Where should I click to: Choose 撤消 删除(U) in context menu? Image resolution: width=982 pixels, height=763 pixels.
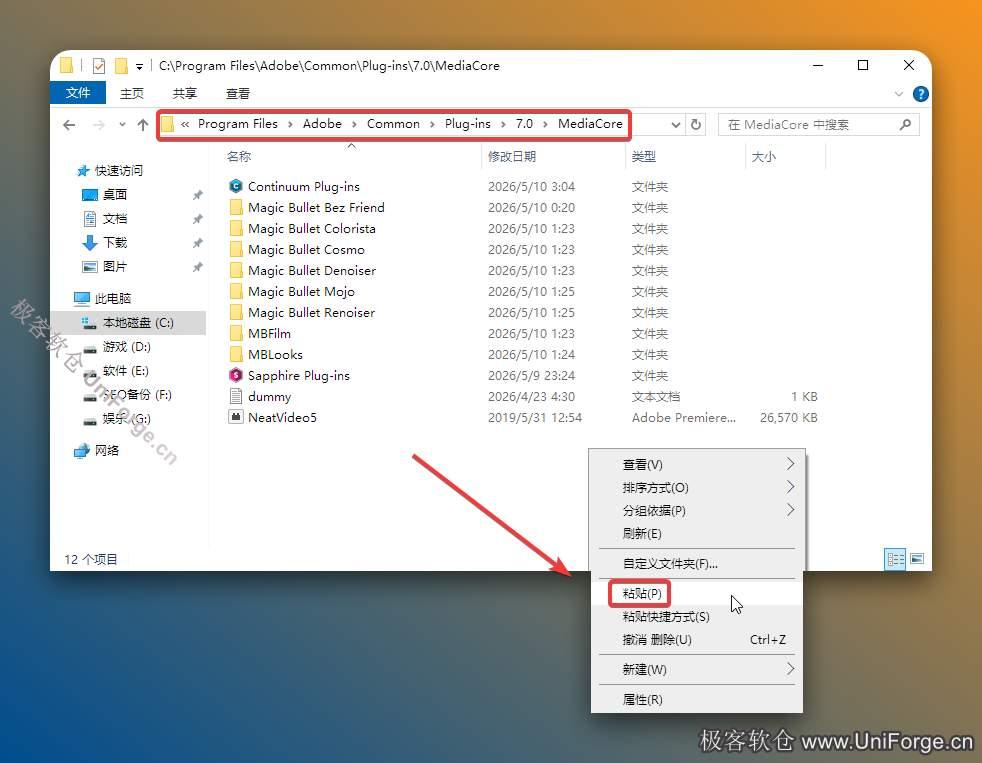[657, 640]
